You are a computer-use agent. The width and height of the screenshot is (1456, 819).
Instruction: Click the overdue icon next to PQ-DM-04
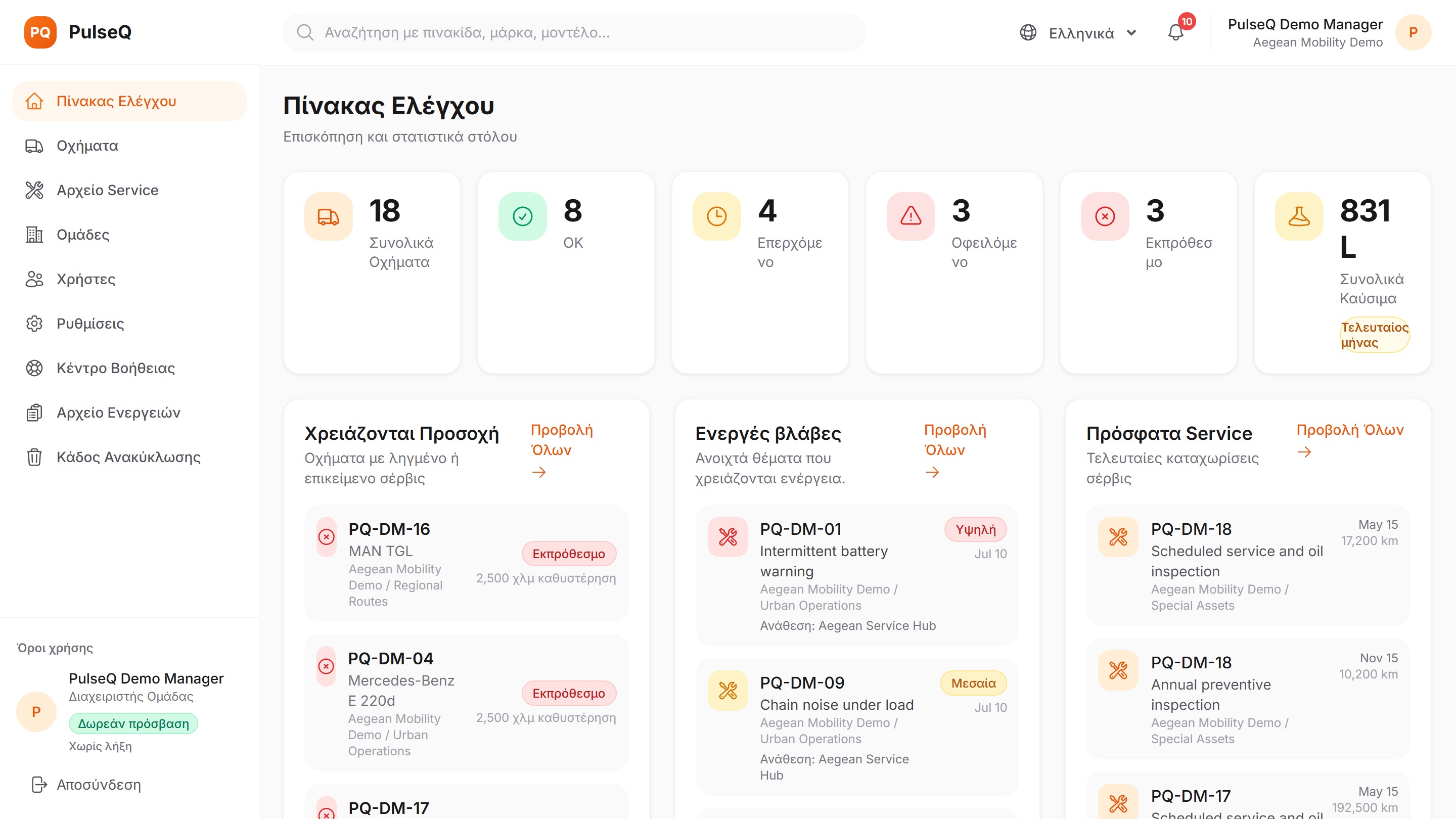coord(326,666)
